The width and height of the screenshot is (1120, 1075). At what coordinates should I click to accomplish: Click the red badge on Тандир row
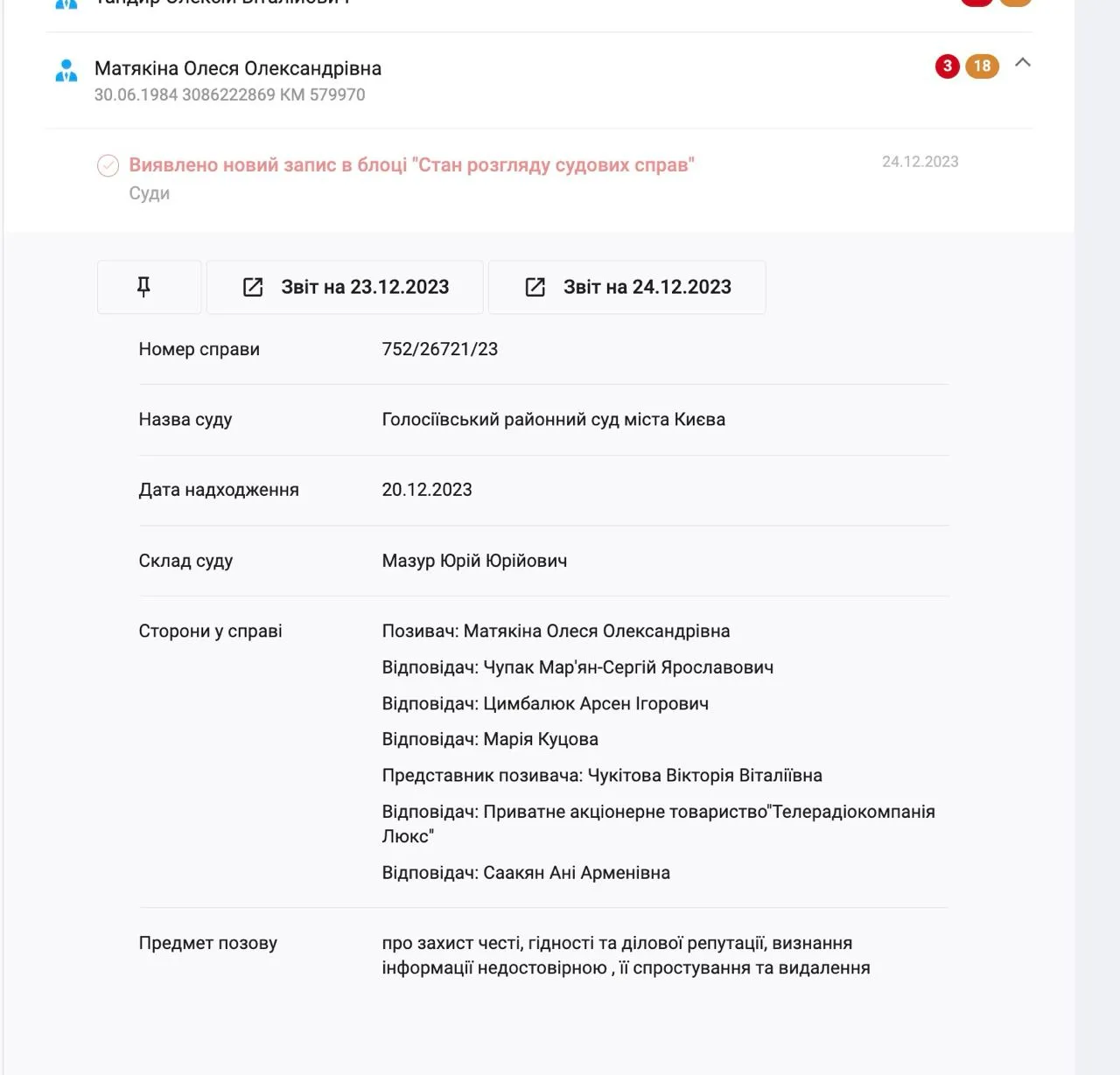coord(976,2)
